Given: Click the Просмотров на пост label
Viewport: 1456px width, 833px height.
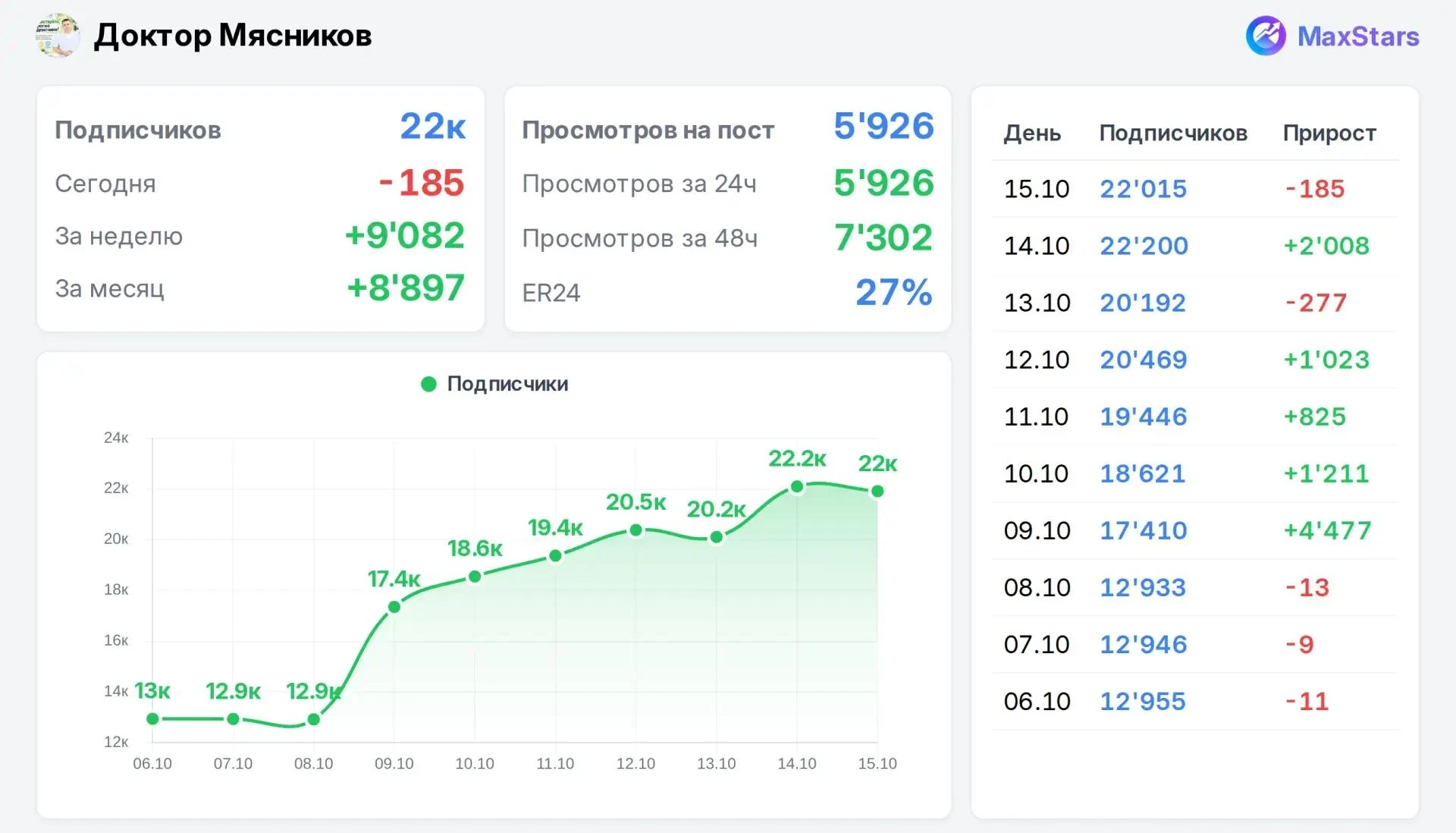Looking at the screenshot, I should coord(648,130).
